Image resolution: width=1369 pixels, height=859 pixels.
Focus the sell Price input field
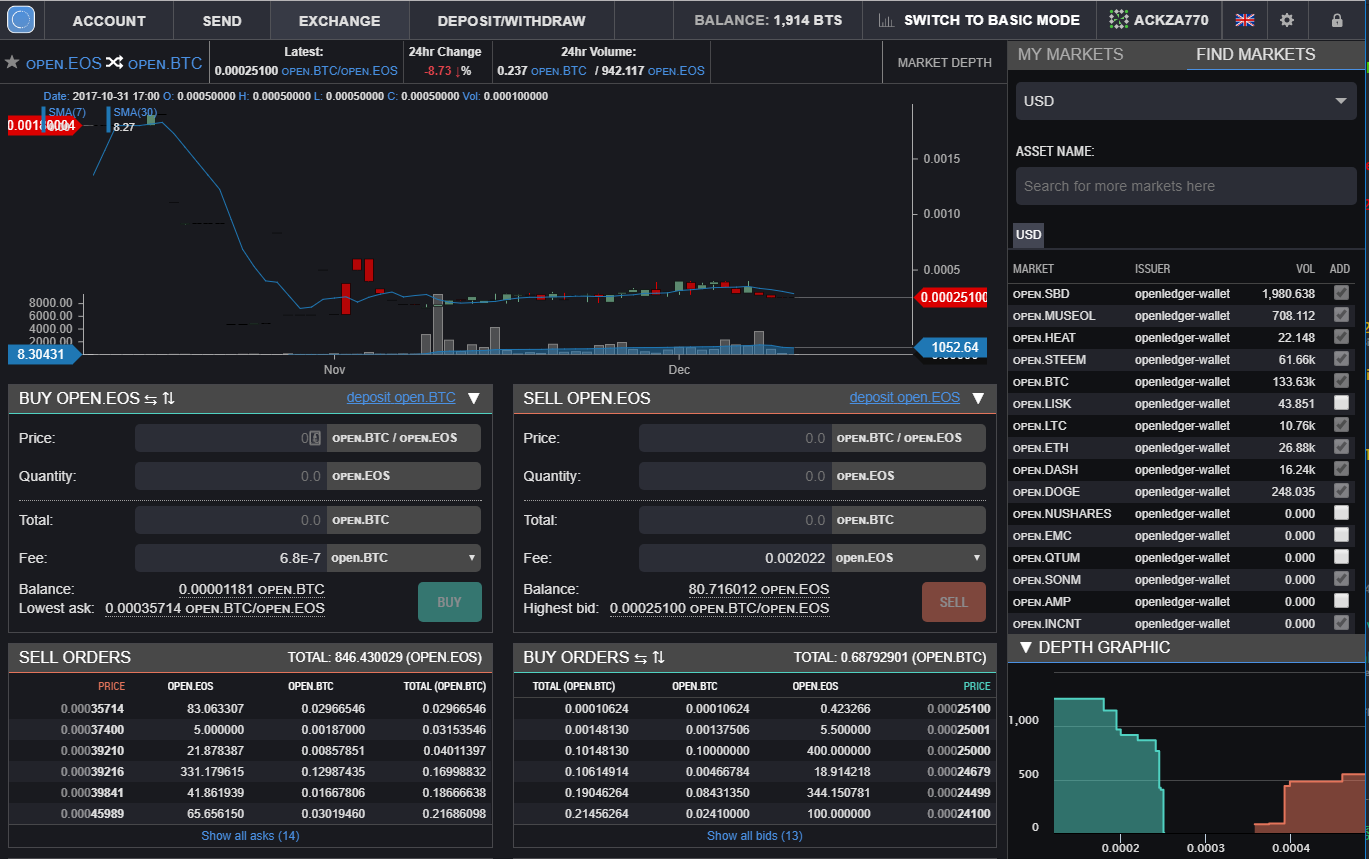click(735, 438)
